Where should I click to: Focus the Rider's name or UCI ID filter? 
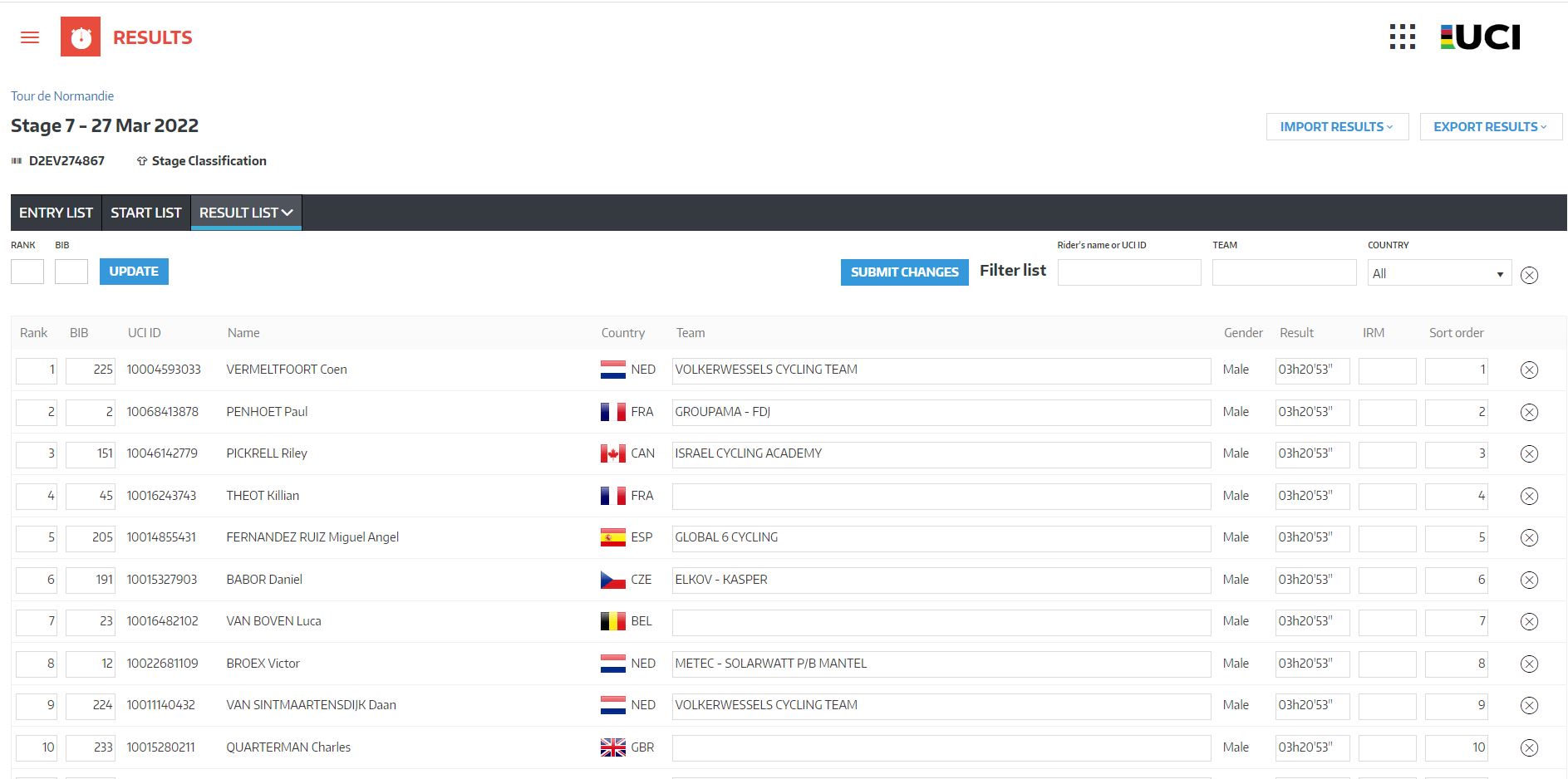pos(1129,272)
